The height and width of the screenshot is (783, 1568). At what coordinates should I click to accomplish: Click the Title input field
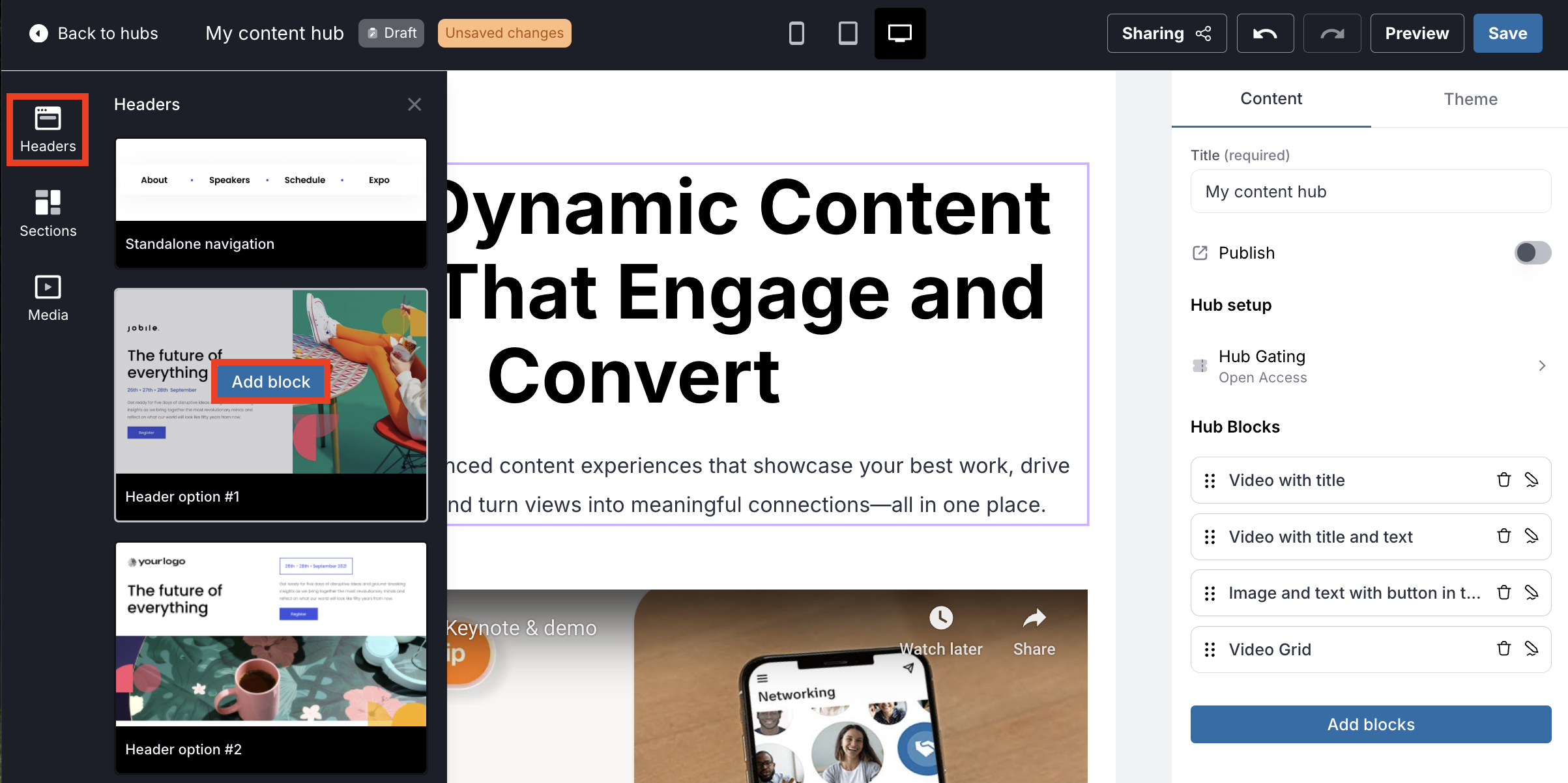(x=1371, y=192)
